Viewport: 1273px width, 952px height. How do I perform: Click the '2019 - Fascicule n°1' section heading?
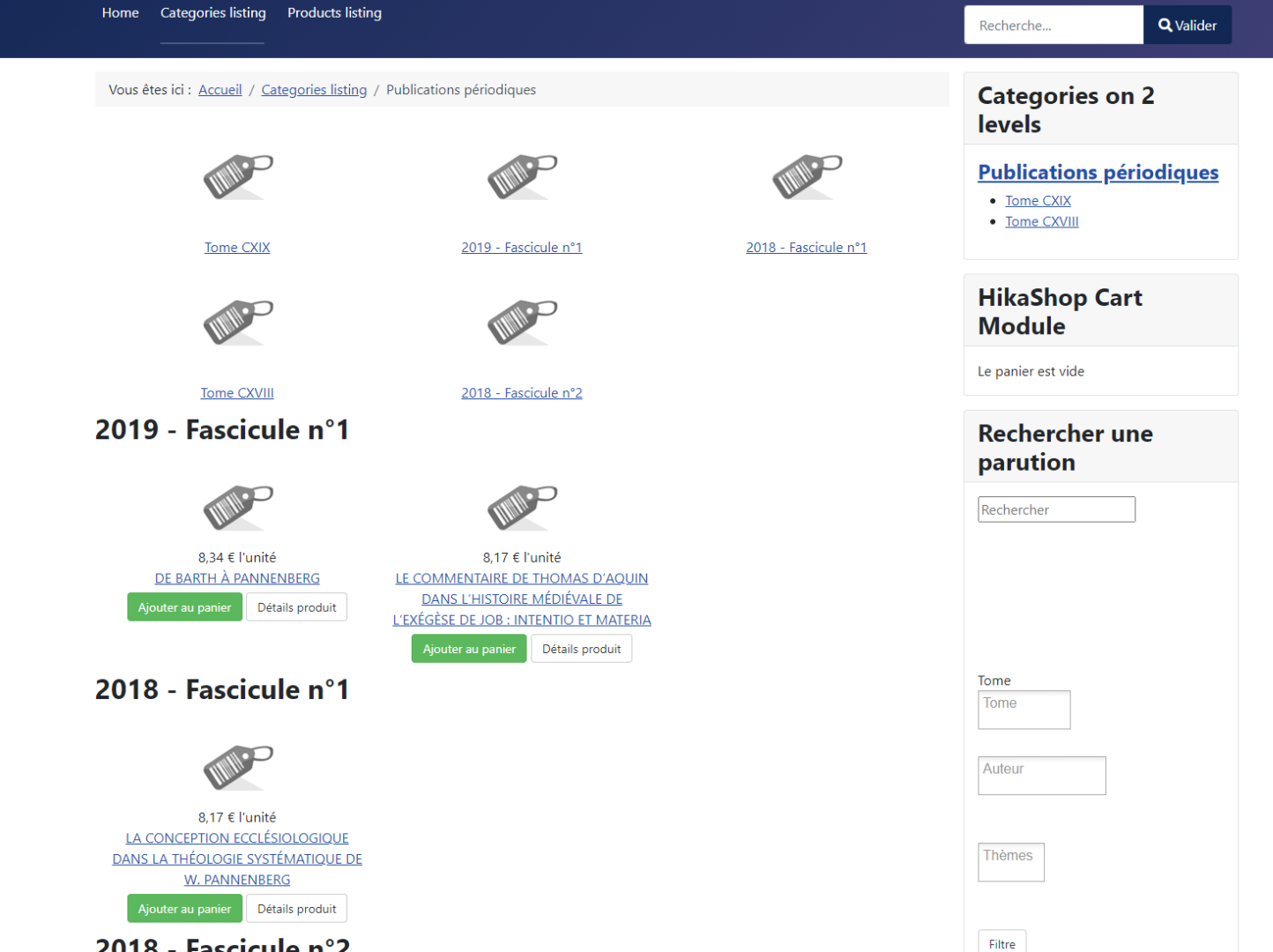pos(222,430)
